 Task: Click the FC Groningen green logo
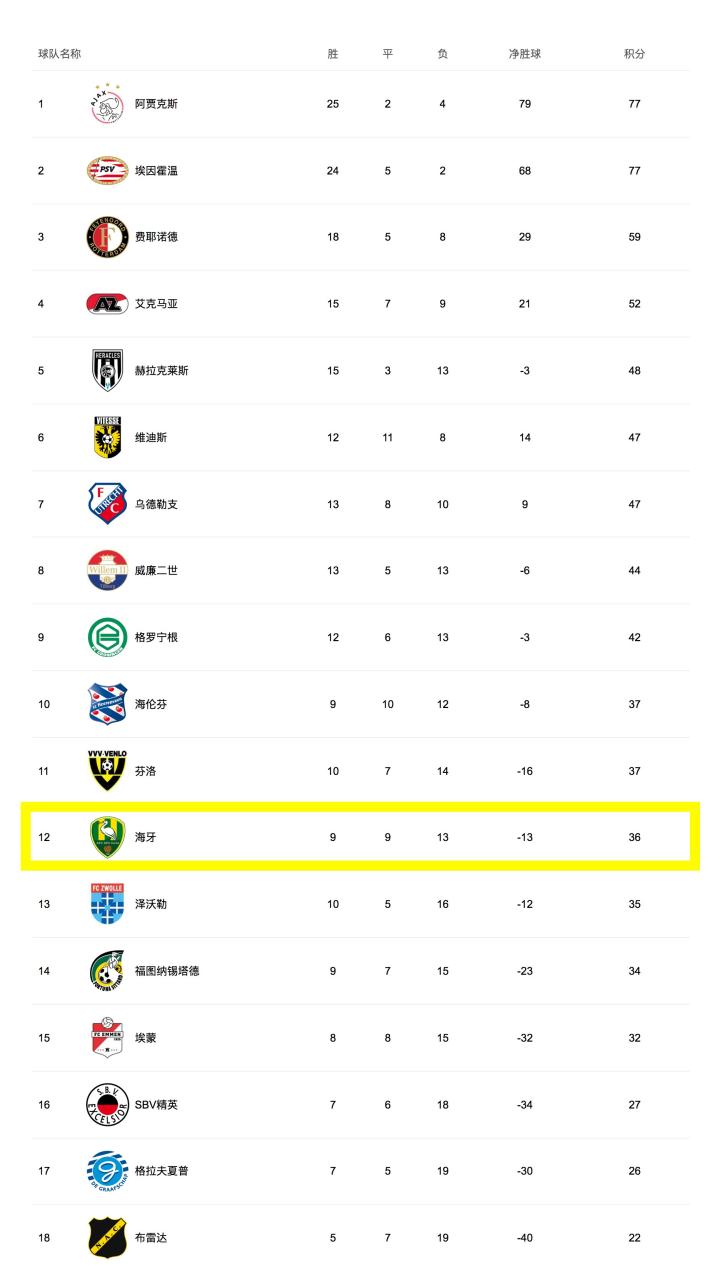tap(106, 637)
